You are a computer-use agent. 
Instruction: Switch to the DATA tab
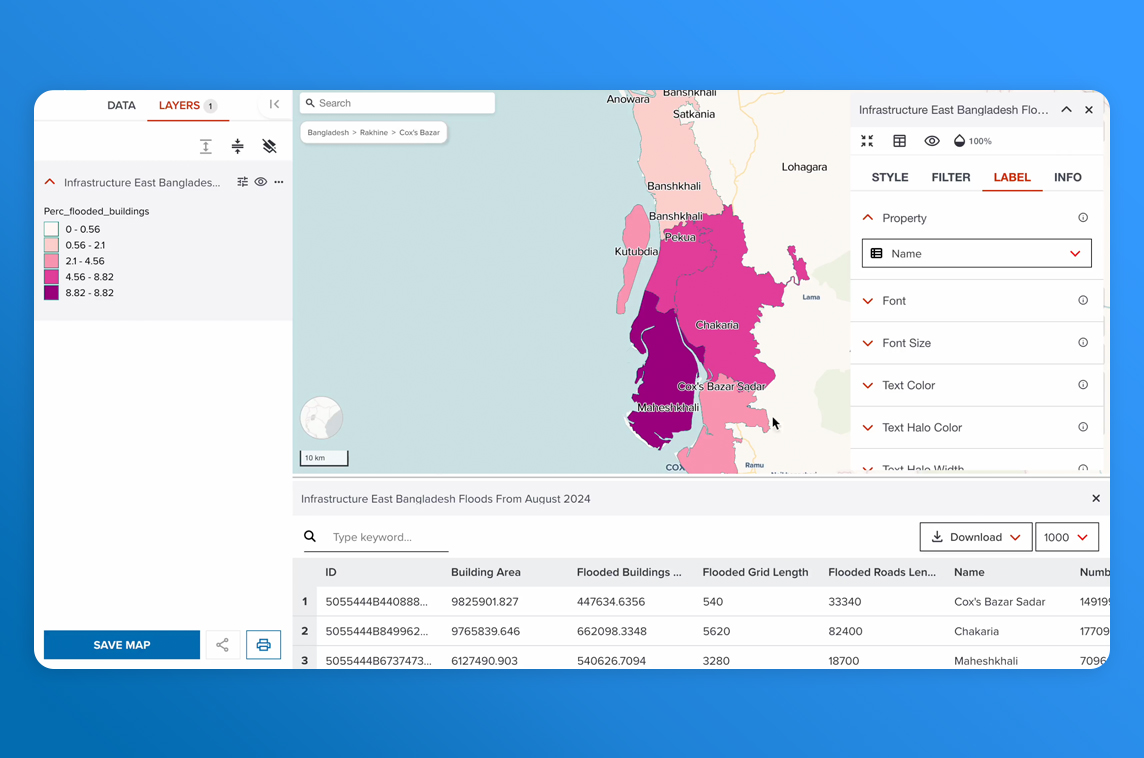point(121,105)
